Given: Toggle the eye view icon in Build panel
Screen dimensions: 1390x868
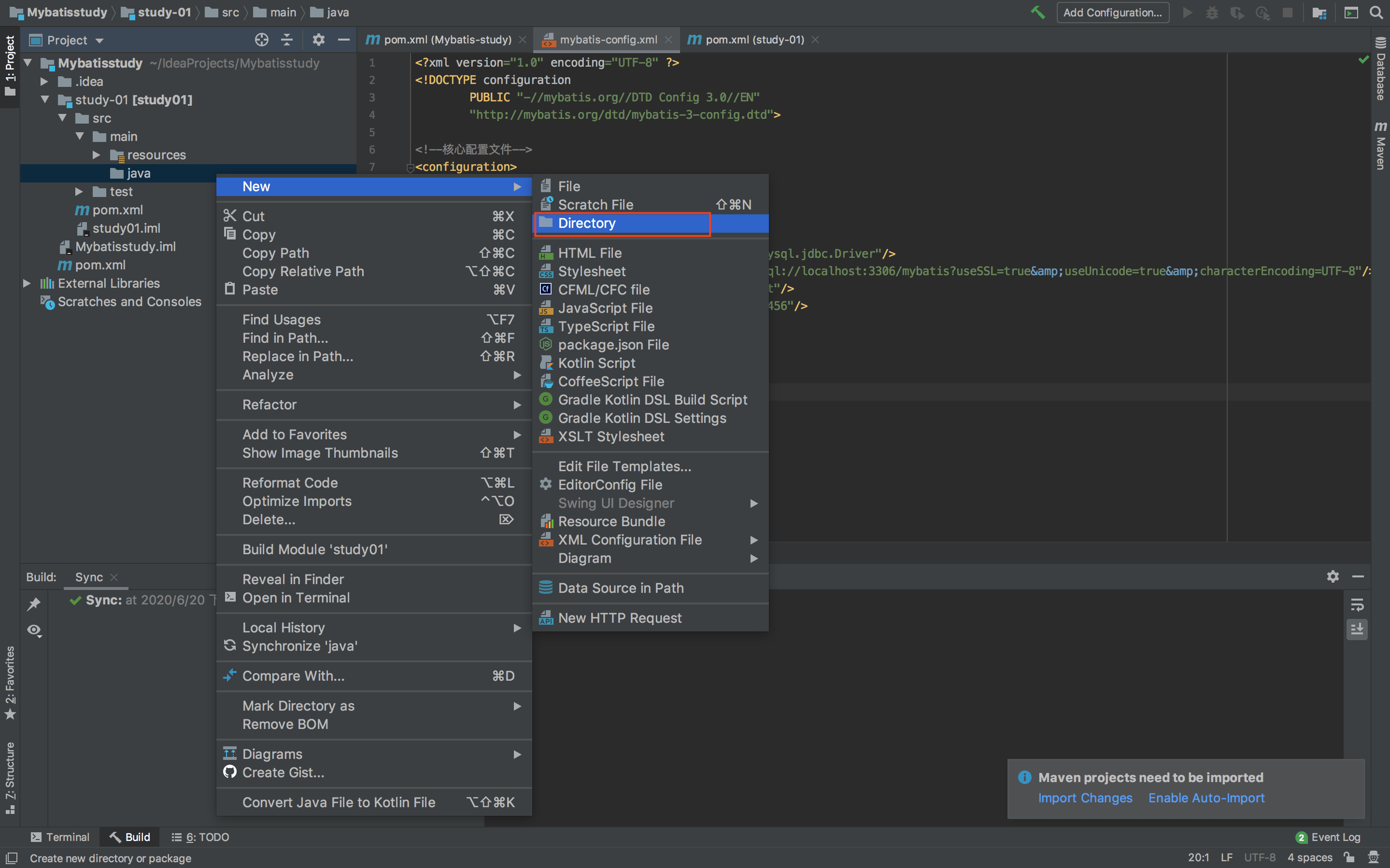Looking at the screenshot, I should pos(34,630).
